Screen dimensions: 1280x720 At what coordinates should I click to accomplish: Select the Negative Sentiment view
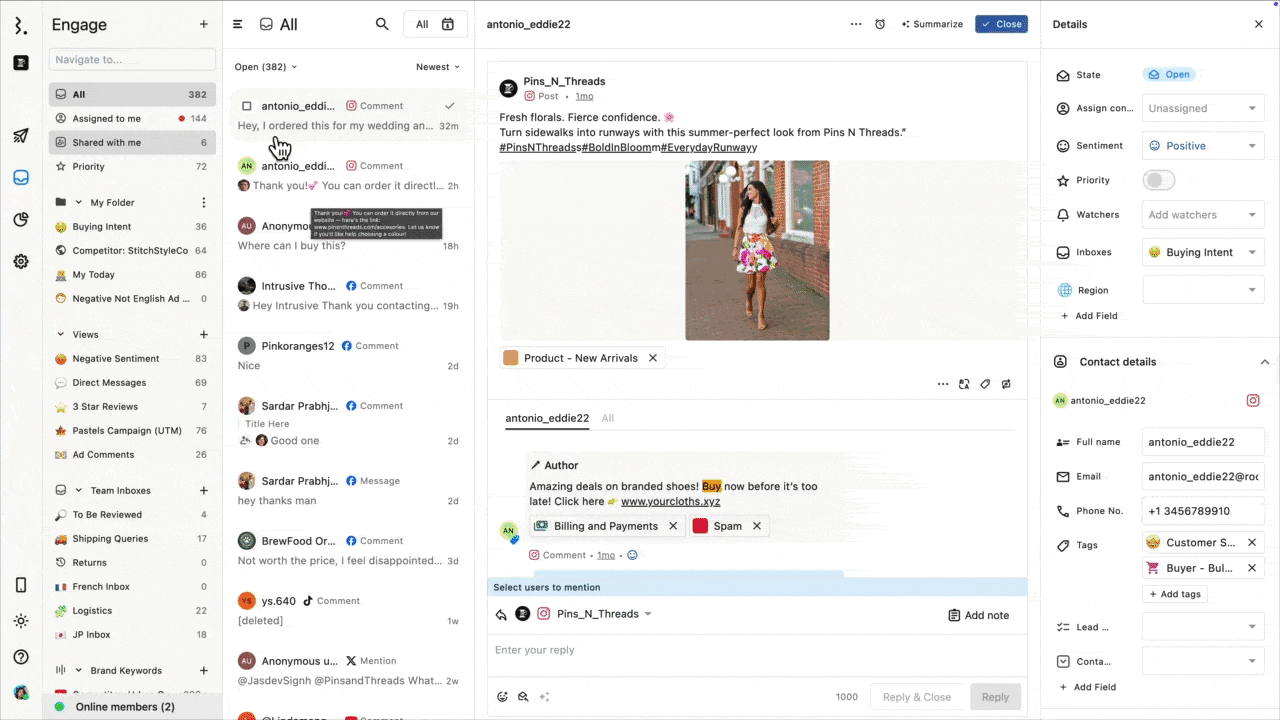pyautogui.click(x=115, y=359)
